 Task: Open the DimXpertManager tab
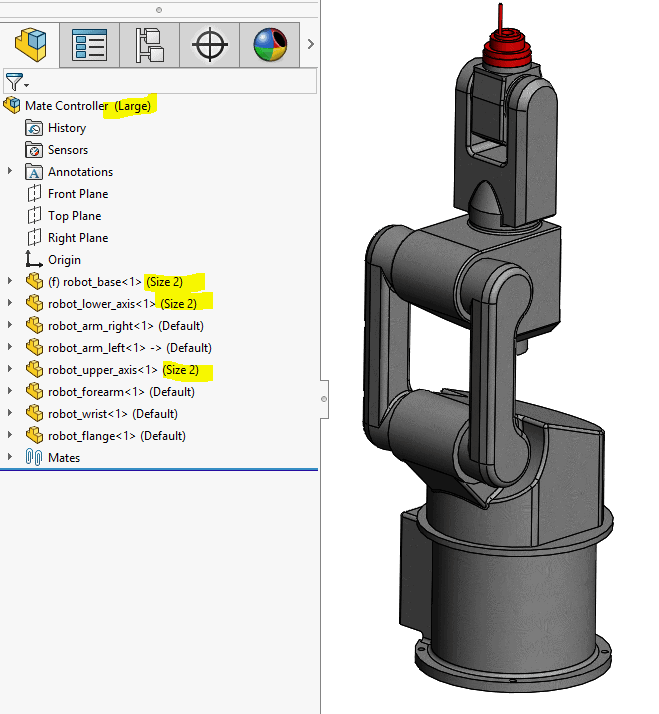209,44
